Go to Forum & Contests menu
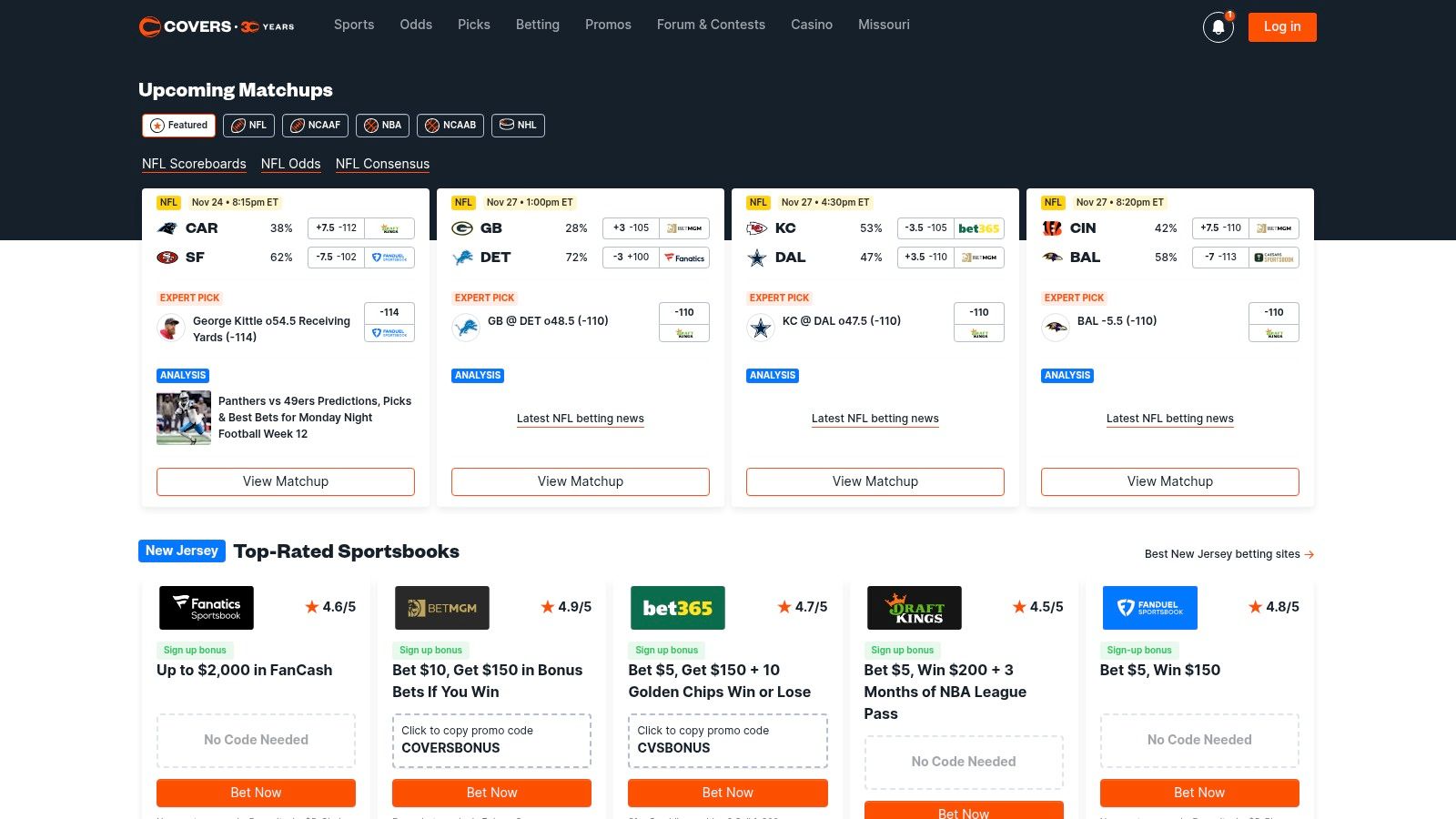 point(711,25)
